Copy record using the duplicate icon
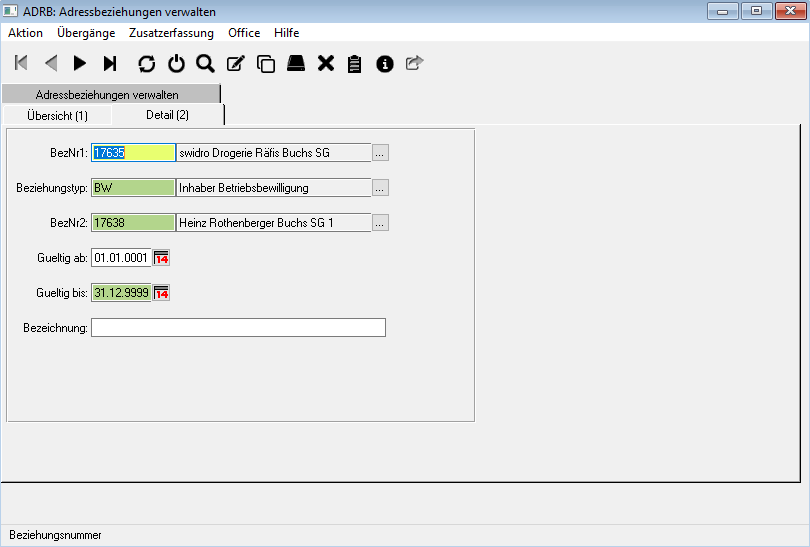The width and height of the screenshot is (810, 547). click(266, 64)
